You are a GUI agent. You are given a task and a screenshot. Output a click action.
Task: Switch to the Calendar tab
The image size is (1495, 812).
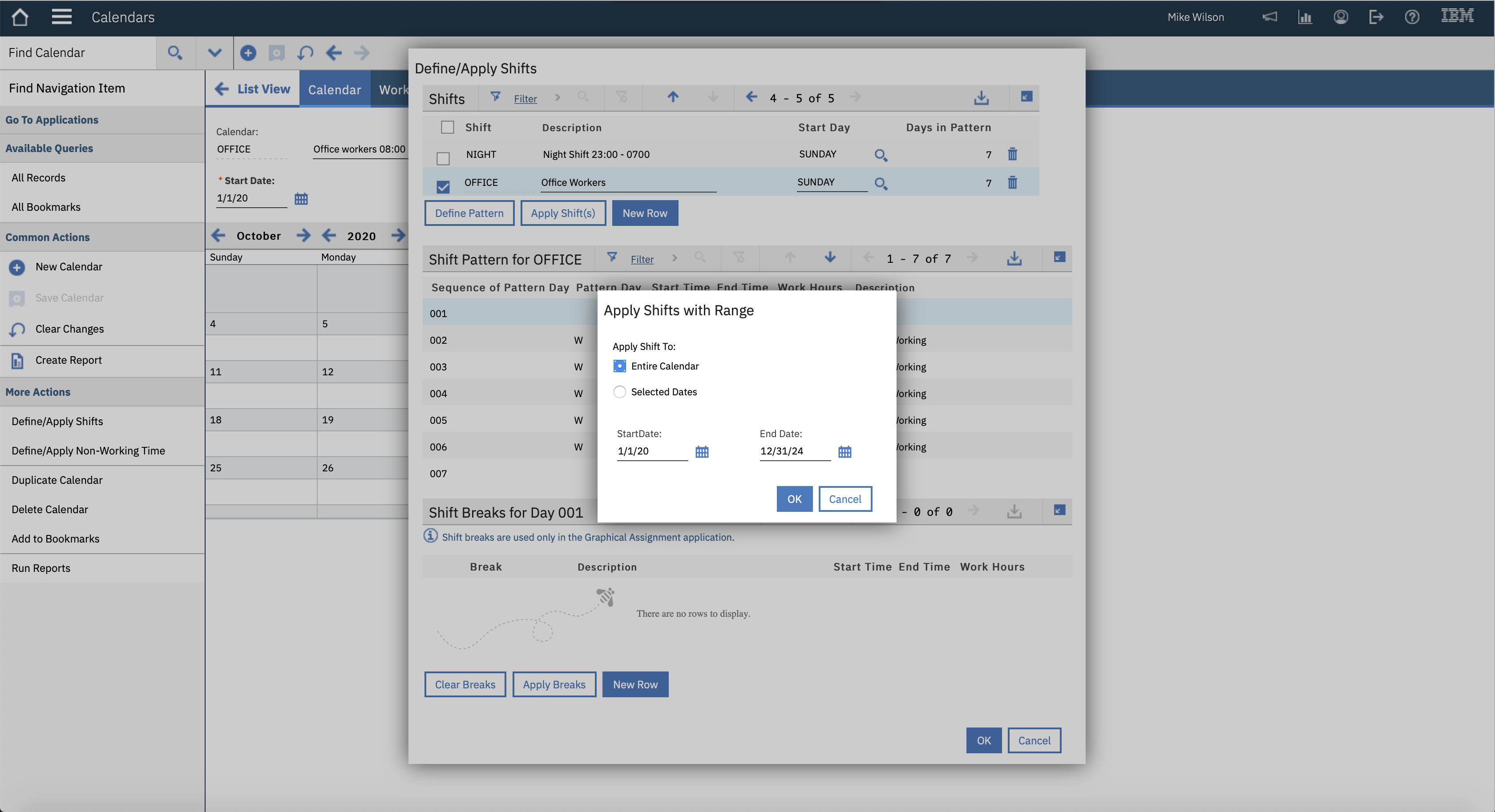[x=334, y=90]
